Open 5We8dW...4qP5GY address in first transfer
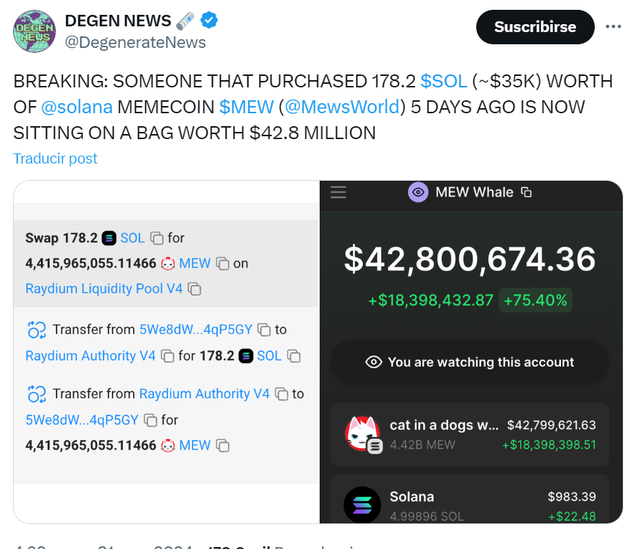Screen dimensions: 640x549 [196, 329]
